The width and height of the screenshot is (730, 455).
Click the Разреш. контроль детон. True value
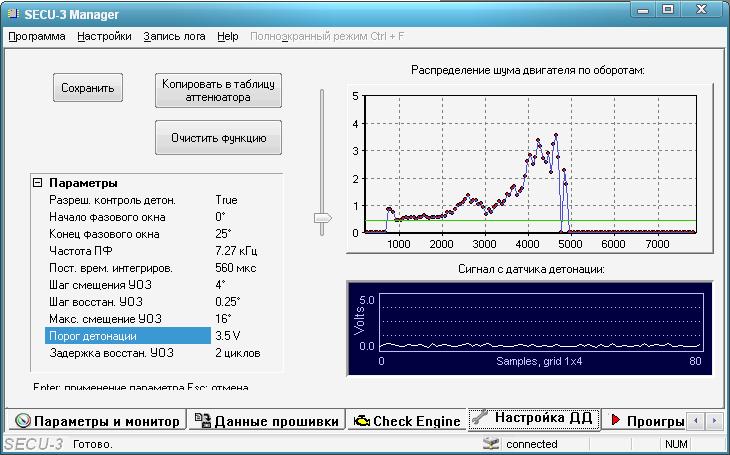click(x=226, y=200)
